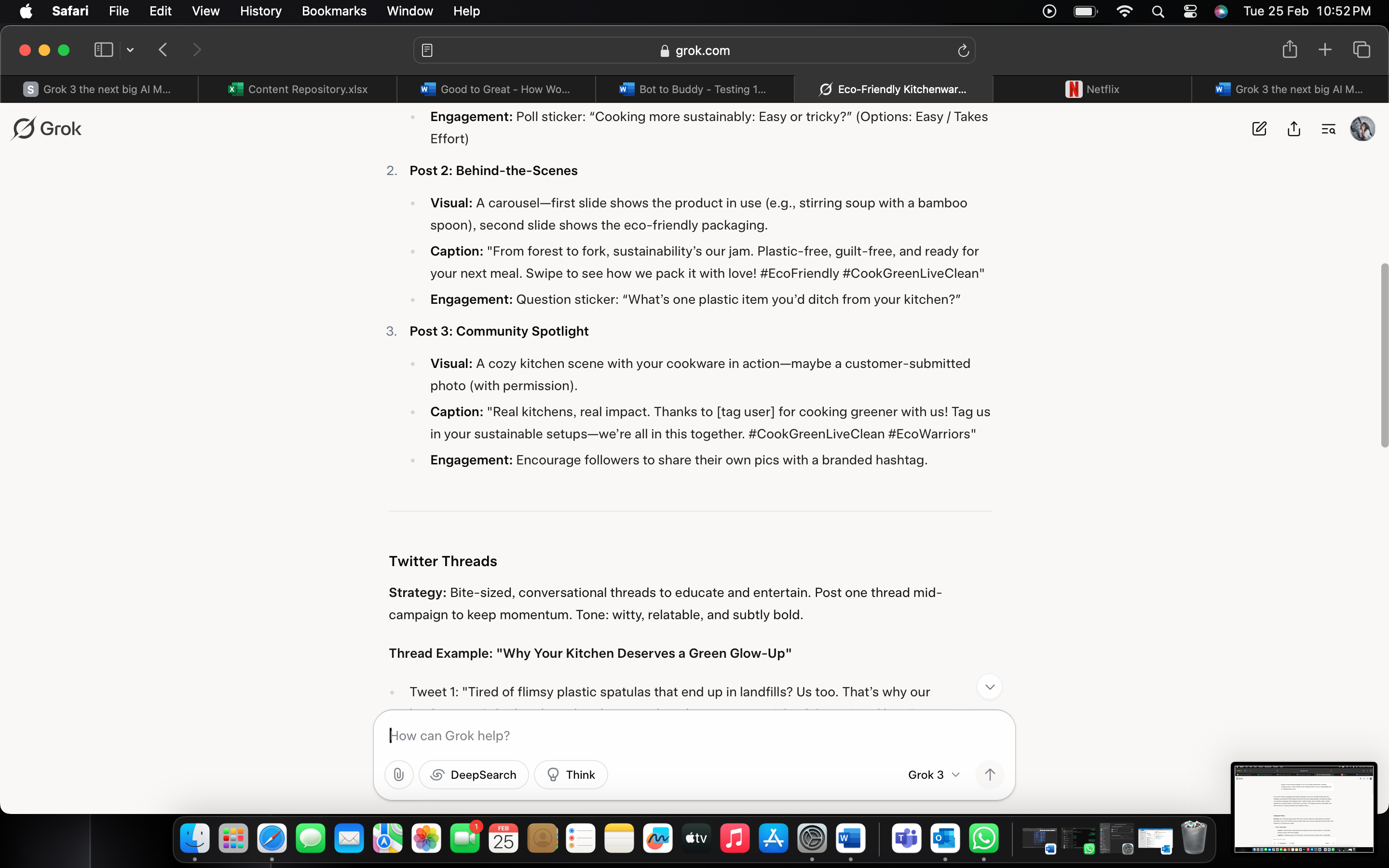
Task: Switch to the Content Repository.xlsx tab
Action: coord(297,89)
